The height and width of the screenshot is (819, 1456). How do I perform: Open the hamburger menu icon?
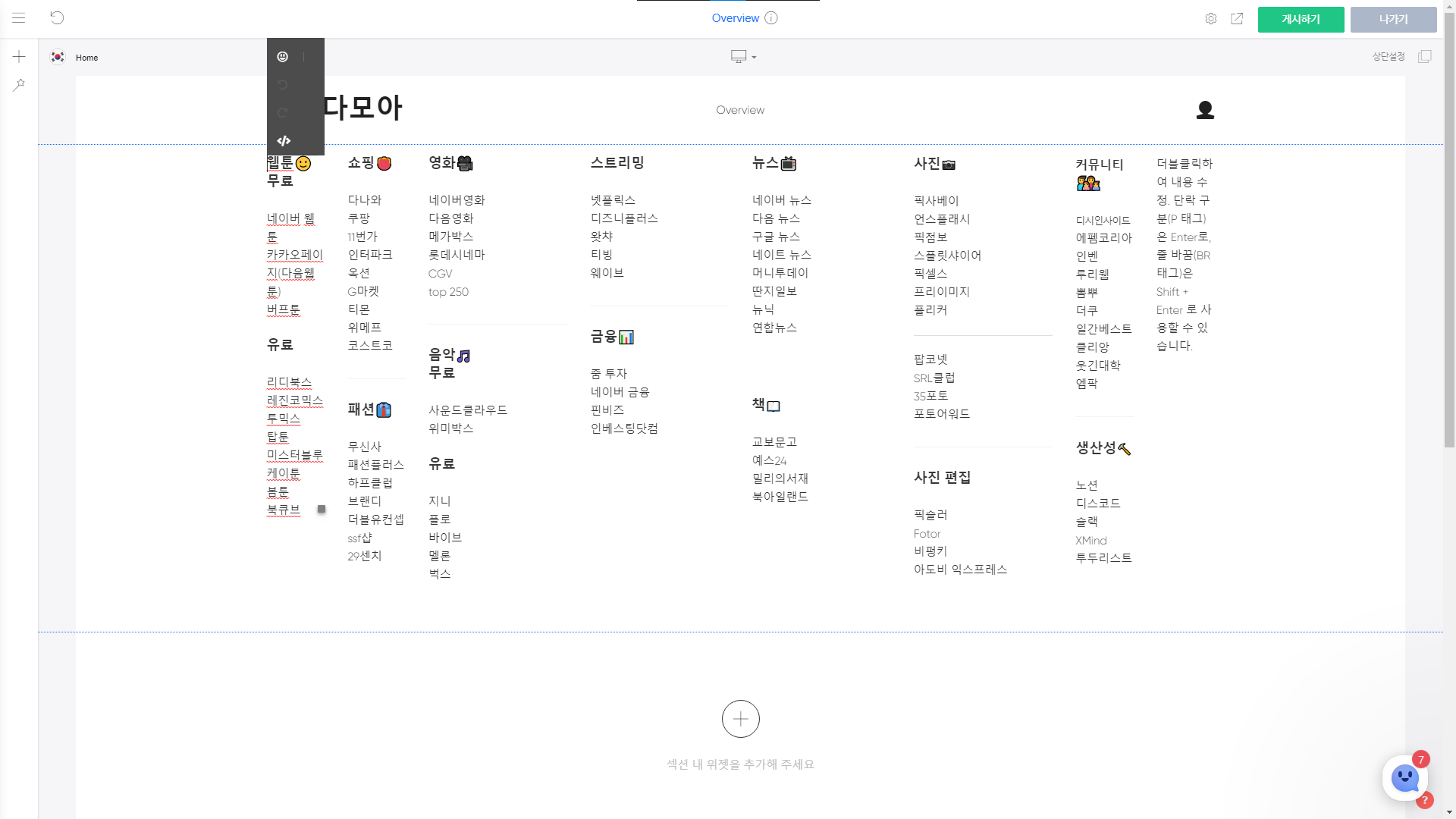coord(19,18)
